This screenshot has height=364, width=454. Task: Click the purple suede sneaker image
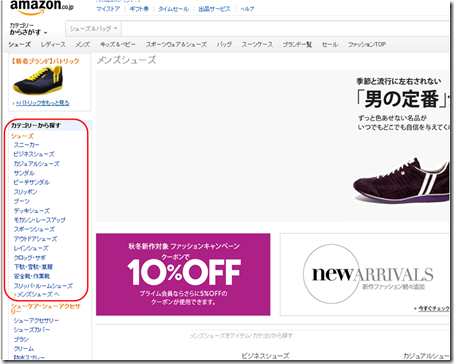401,181
